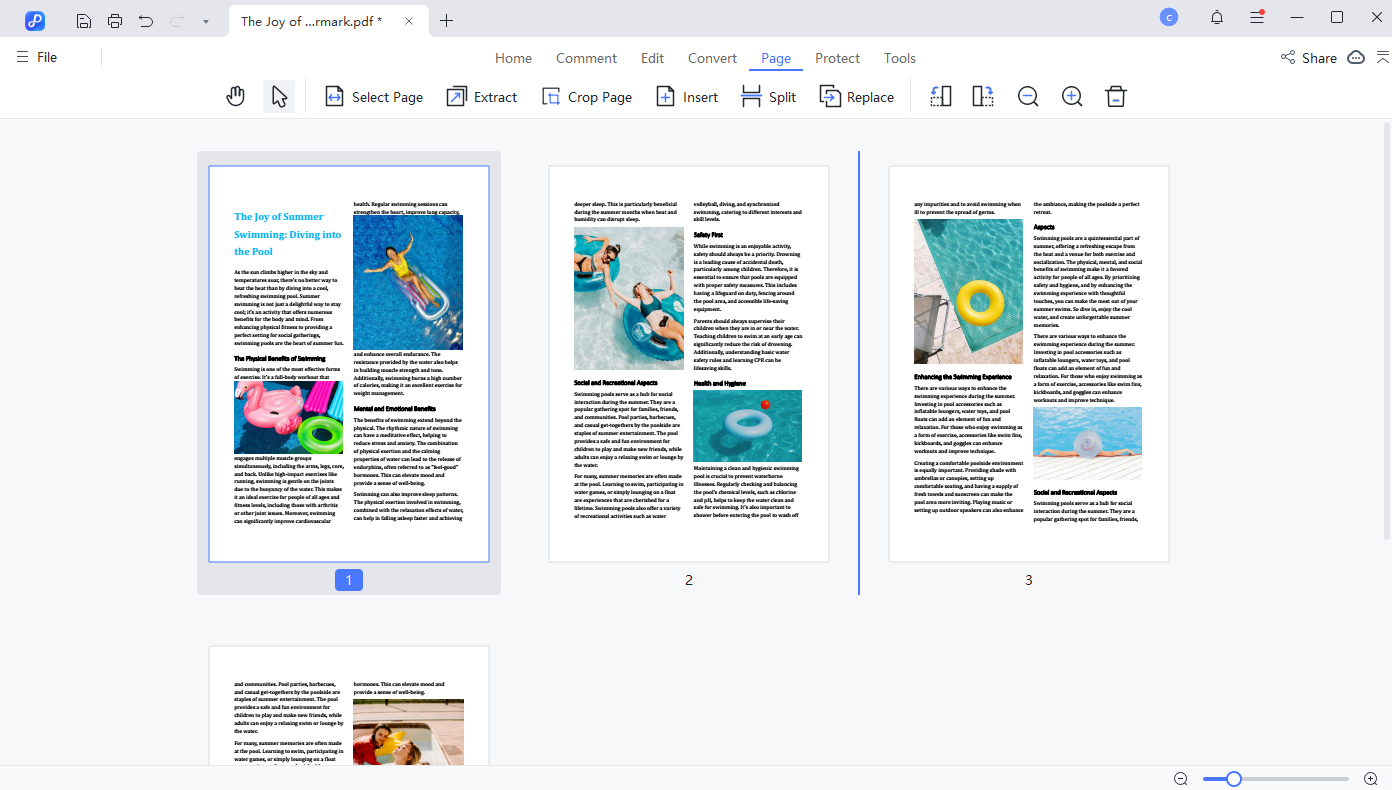Open the hamburger menu beside File
The height and width of the screenshot is (790, 1392).
(22, 57)
